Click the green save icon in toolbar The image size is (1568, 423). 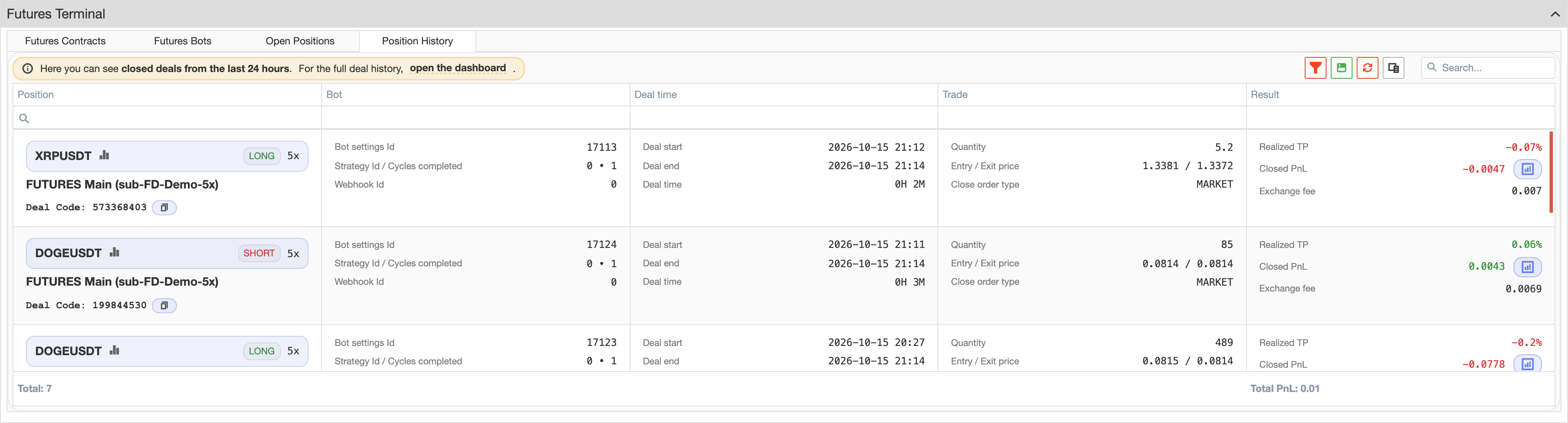(x=1342, y=68)
